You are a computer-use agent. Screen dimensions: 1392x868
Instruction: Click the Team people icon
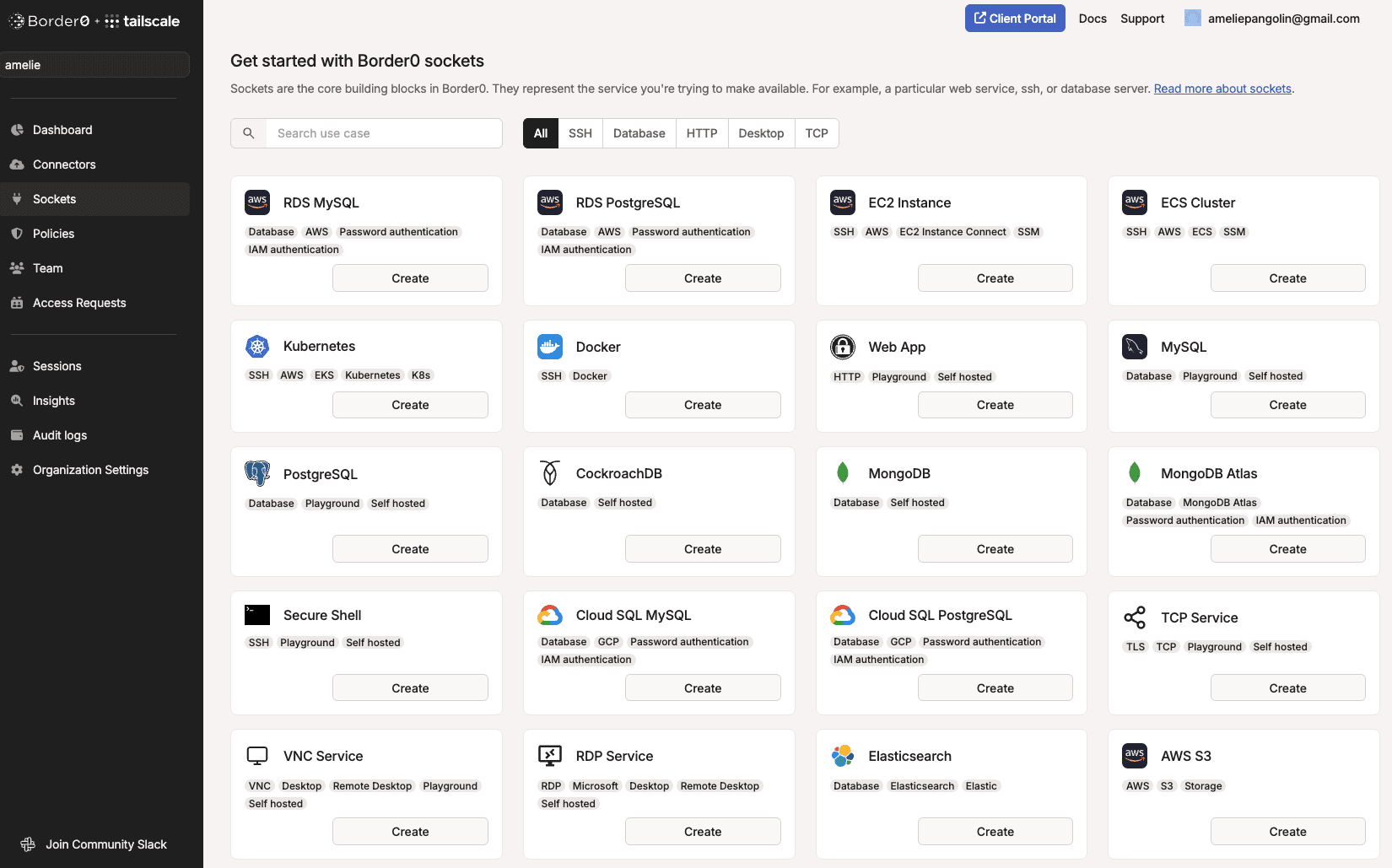(17, 268)
